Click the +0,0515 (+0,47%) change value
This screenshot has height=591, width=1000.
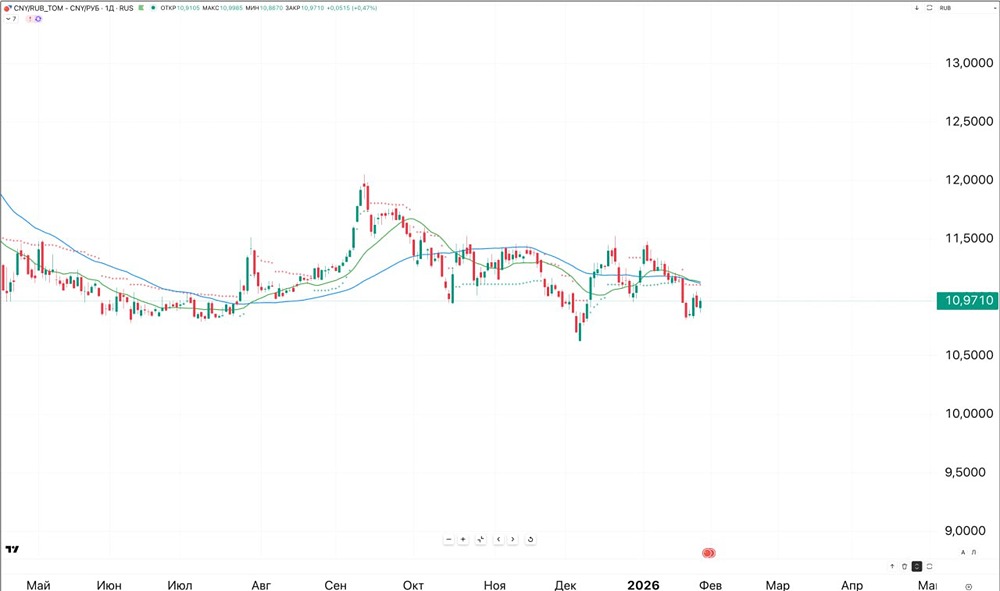coord(352,8)
